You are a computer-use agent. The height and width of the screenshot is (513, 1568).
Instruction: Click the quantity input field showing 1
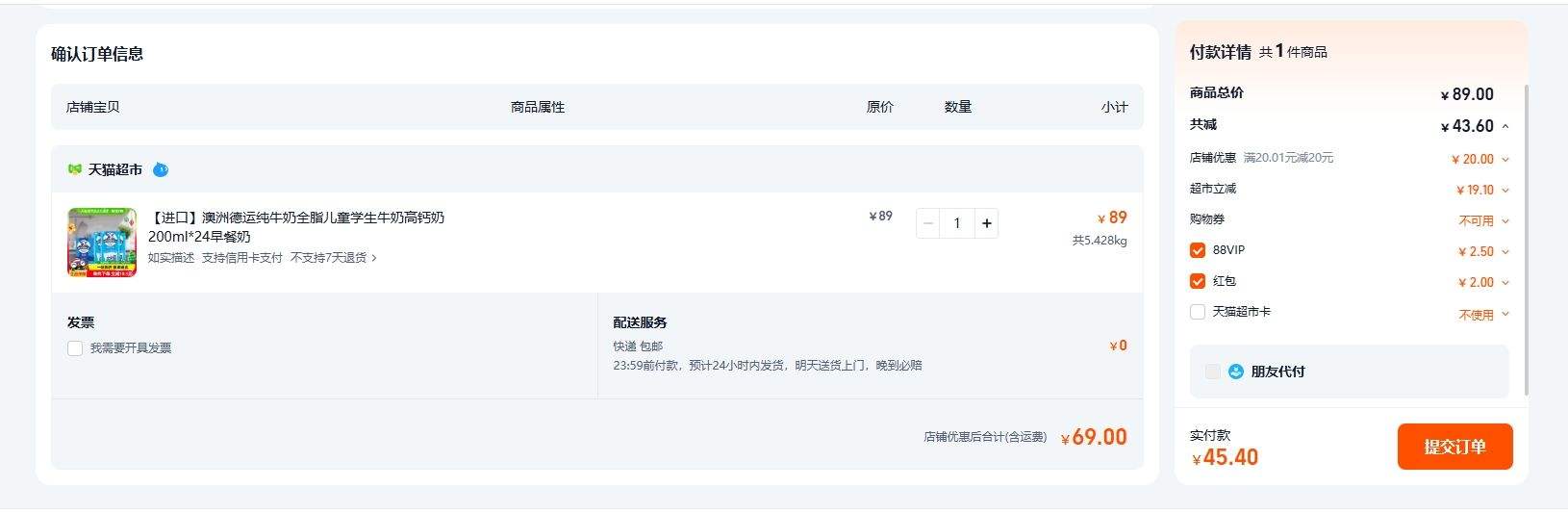(x=957, y=223)
